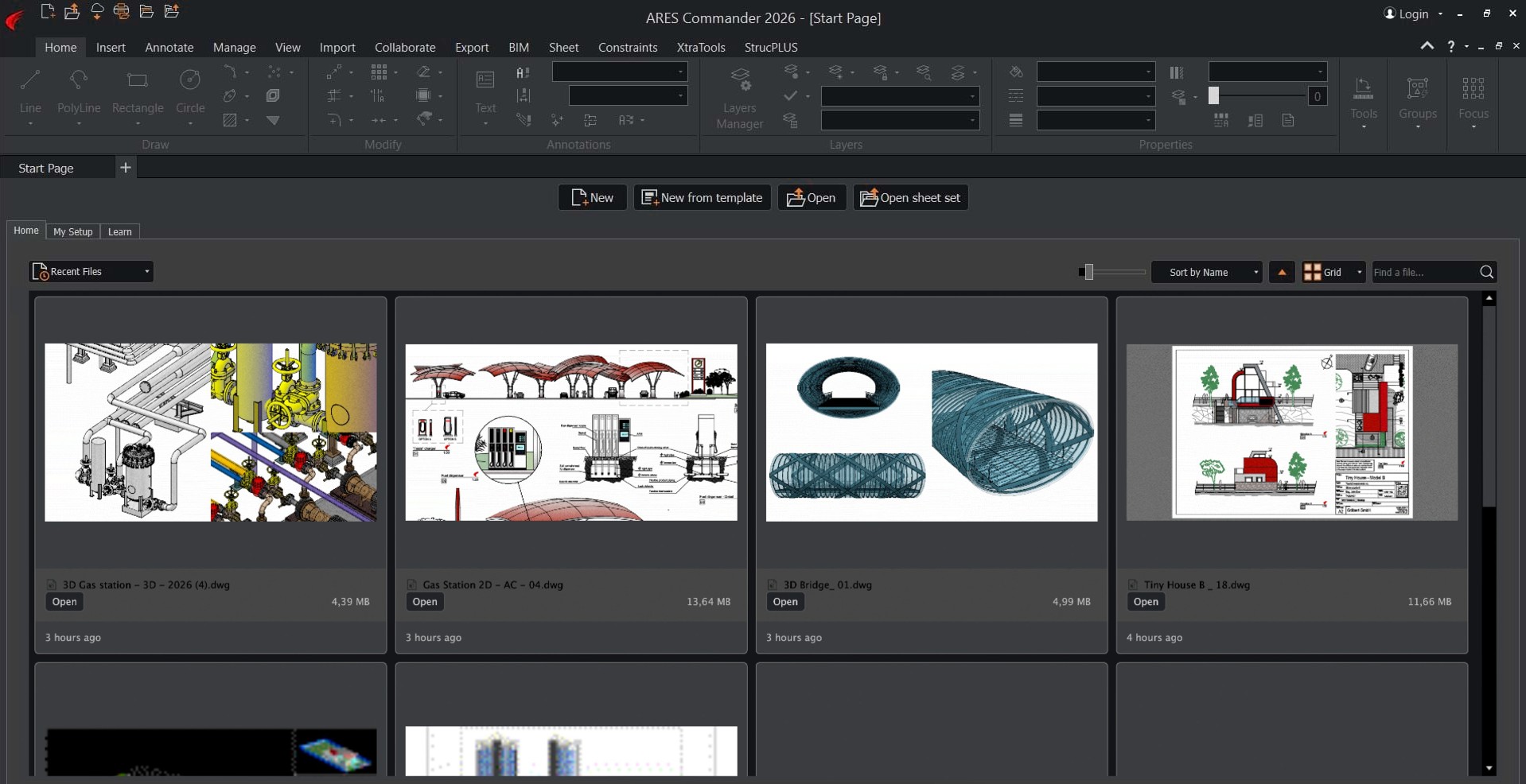The height and width of the screenshot is (784, 1526).
Task: Switch to the My Setup tab
Action: [x=72, y=231]
